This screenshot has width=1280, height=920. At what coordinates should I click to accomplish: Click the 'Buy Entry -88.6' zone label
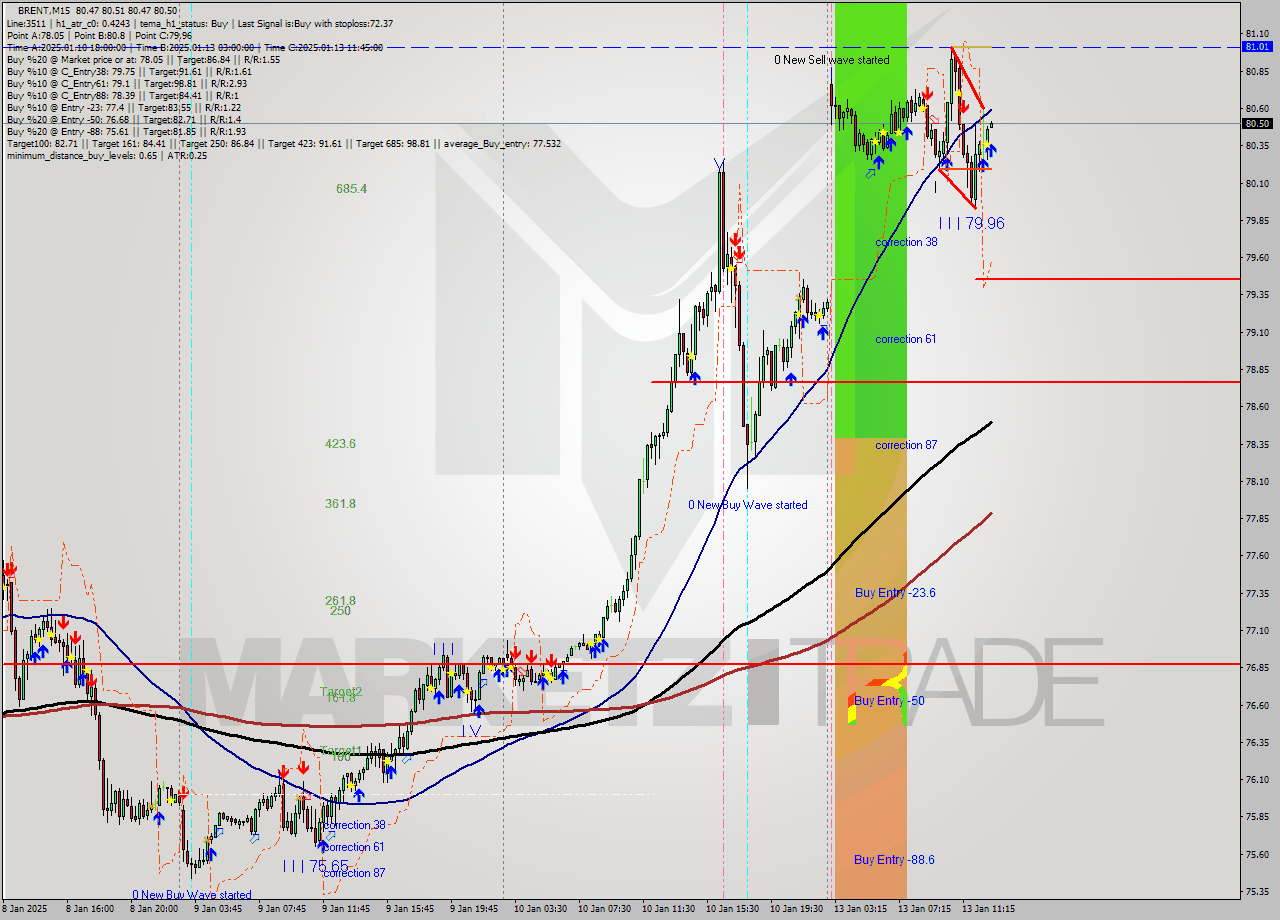click(895, 860)
